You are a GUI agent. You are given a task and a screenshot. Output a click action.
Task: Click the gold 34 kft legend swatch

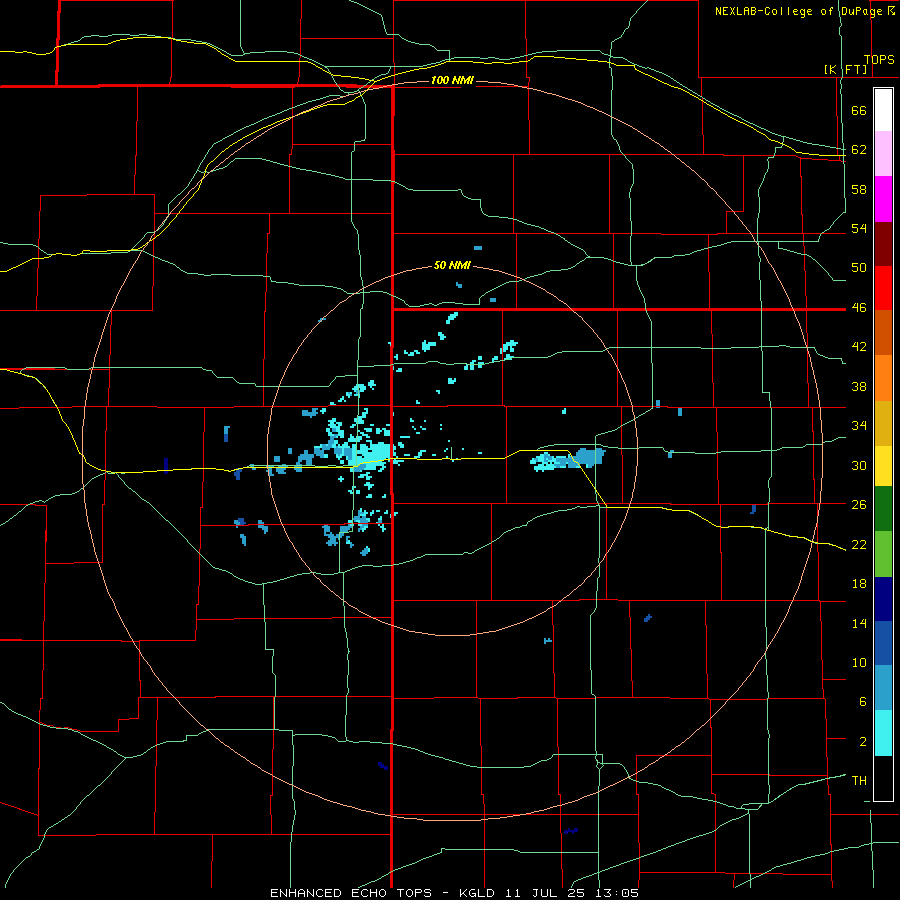click(883, 422)
